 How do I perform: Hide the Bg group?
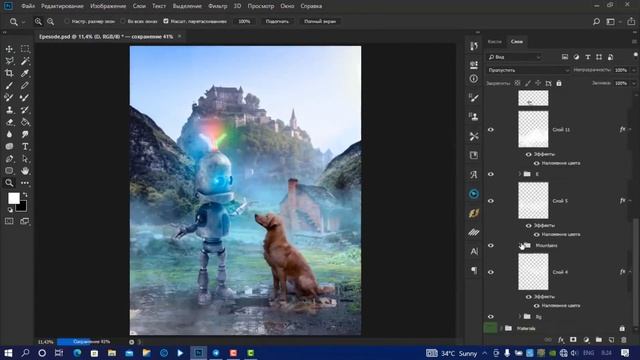tap(491, 317)
